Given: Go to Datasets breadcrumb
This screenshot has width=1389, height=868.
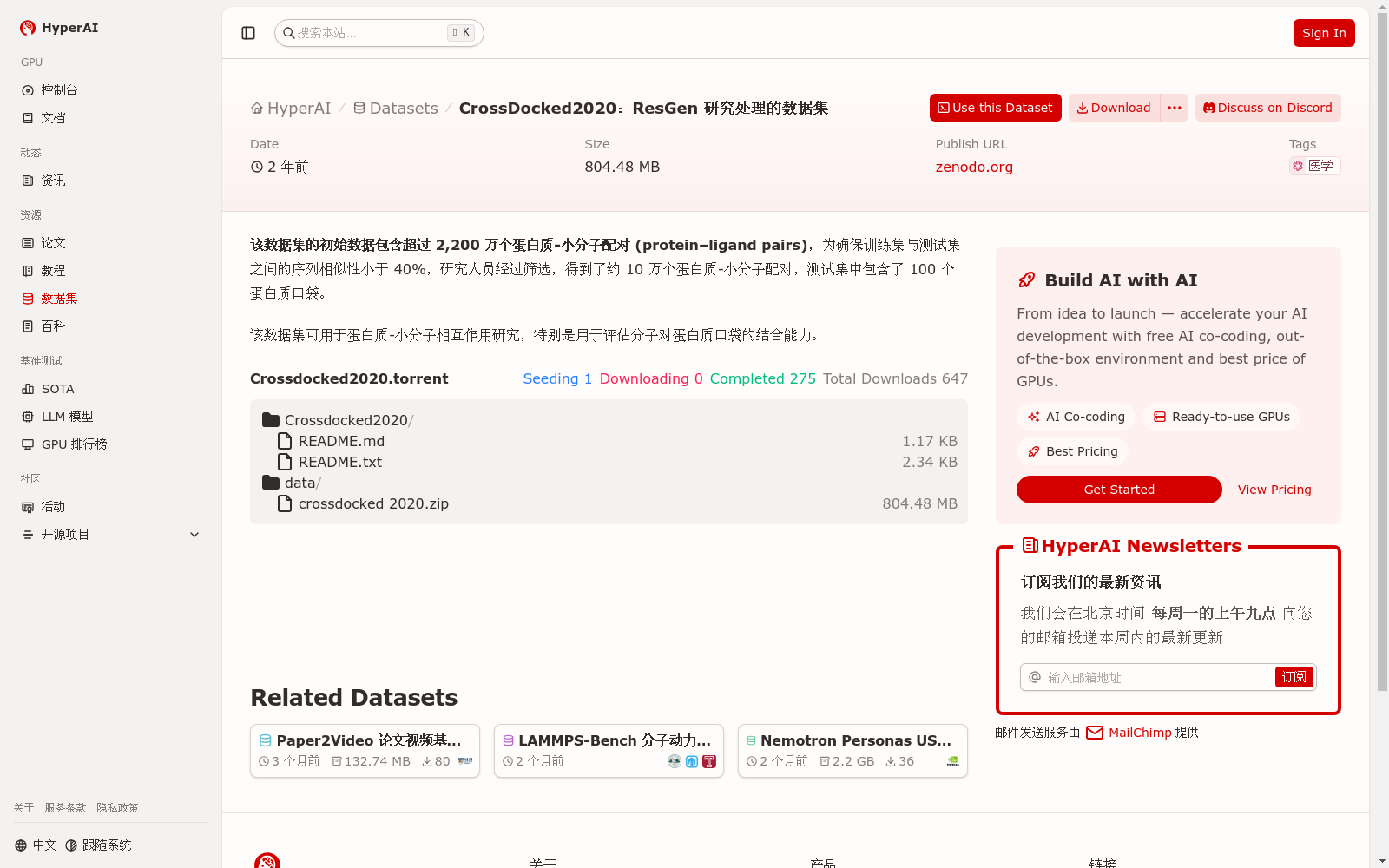Looking at the screenshot, I should click(x=395, y=108).
